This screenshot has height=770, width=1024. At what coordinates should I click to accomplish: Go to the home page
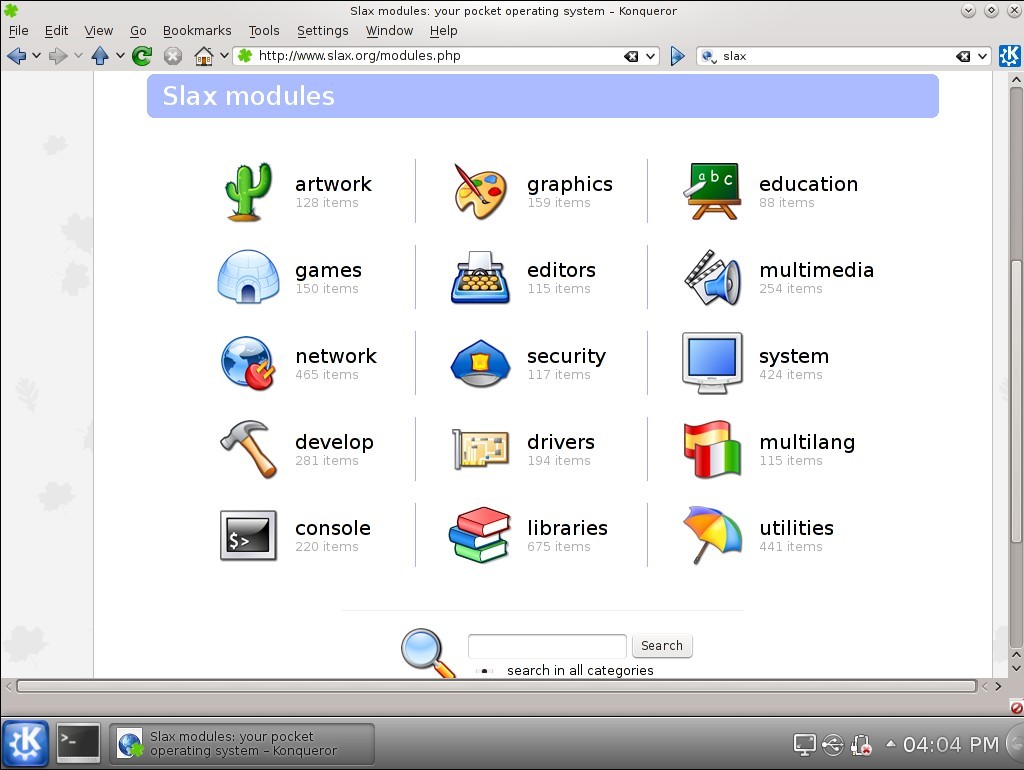[204, 56]
